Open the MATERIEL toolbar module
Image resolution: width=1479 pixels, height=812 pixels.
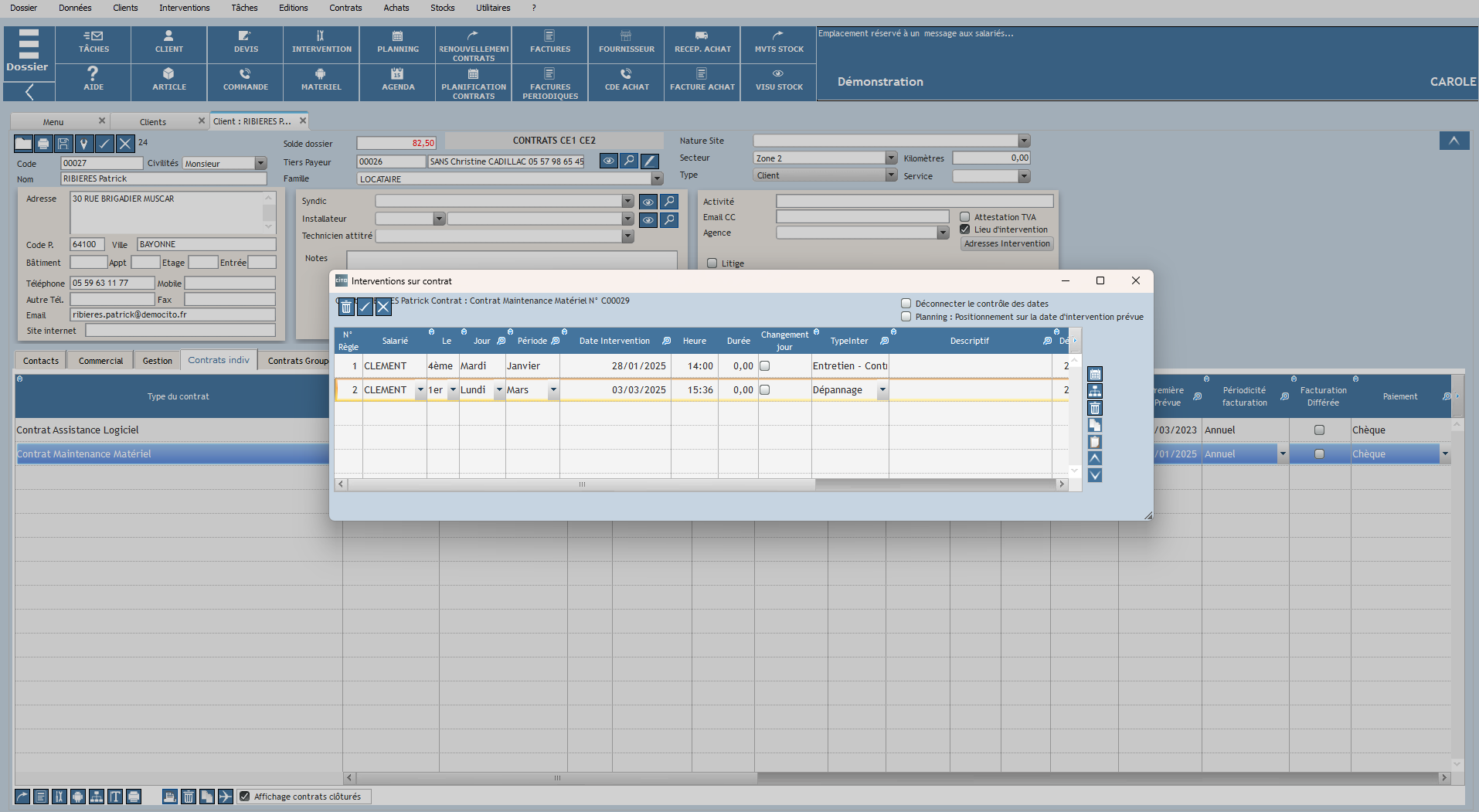(321, 81)
